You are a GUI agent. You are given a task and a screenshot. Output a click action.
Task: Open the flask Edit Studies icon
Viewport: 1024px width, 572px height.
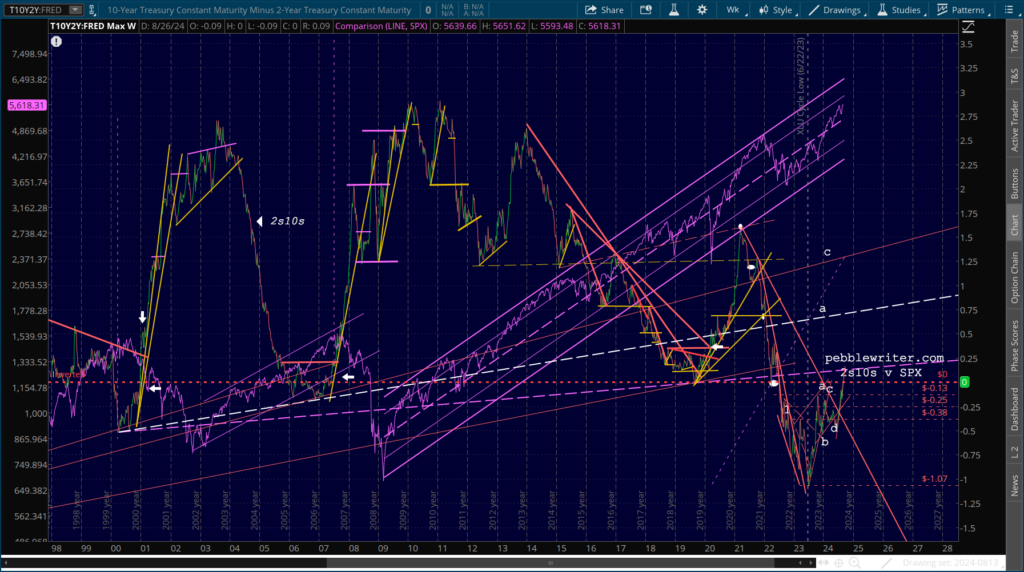click(x=673, y=10)
